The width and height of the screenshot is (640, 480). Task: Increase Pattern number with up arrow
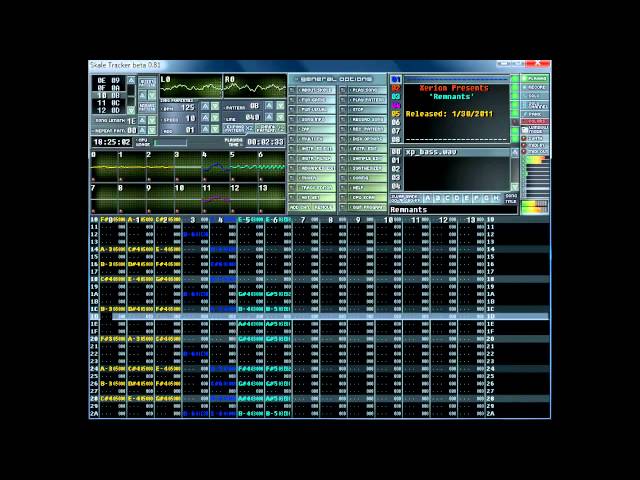click(269, 105)
